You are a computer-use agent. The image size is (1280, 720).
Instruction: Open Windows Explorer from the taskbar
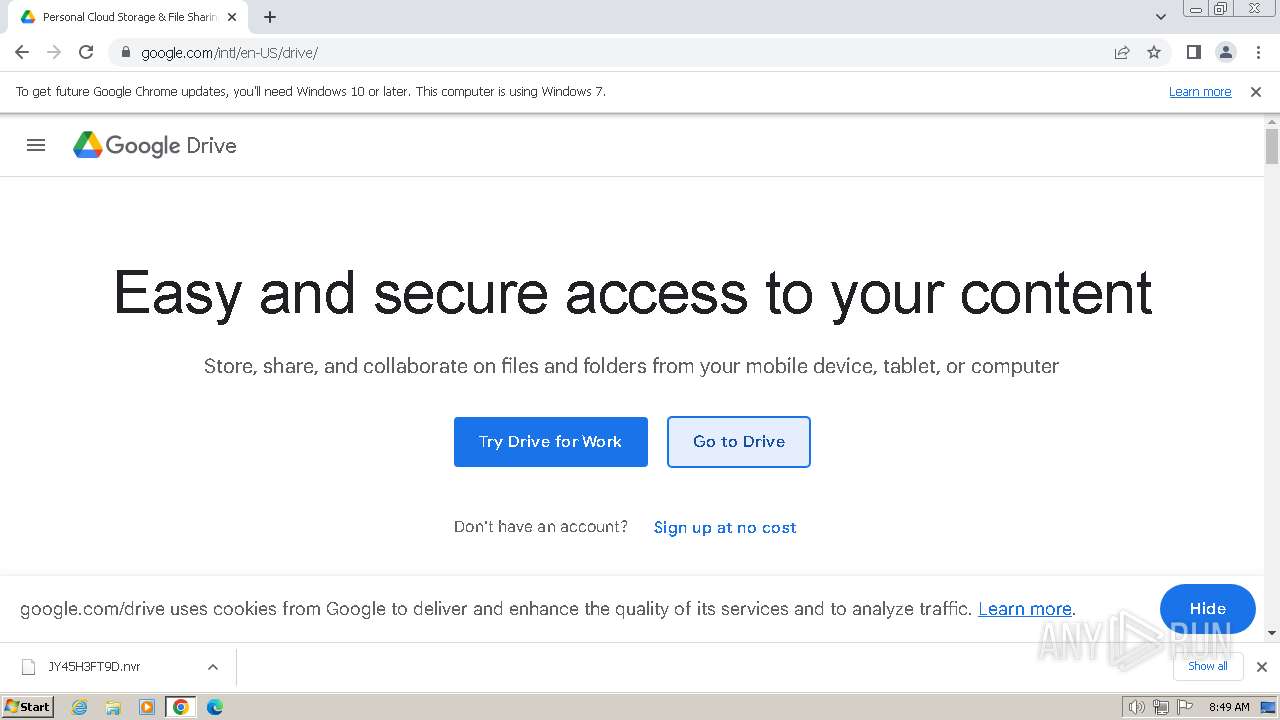tap(113, 707)
